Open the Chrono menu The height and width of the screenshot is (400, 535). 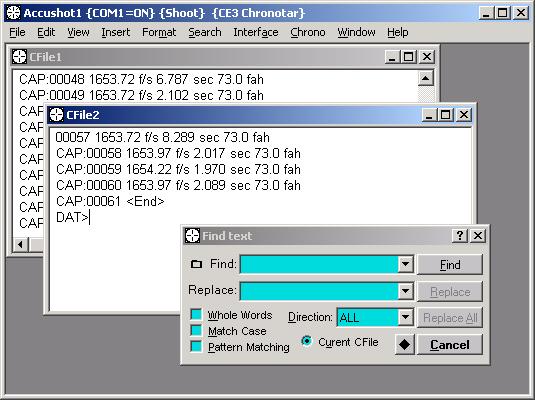click(308, 32)
